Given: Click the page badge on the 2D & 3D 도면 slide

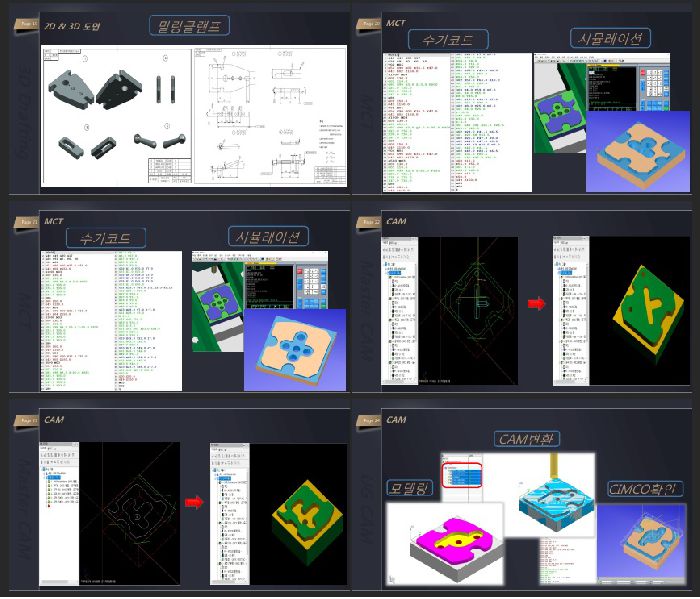Looking at the screenshot, I should (x=26, y=22).
